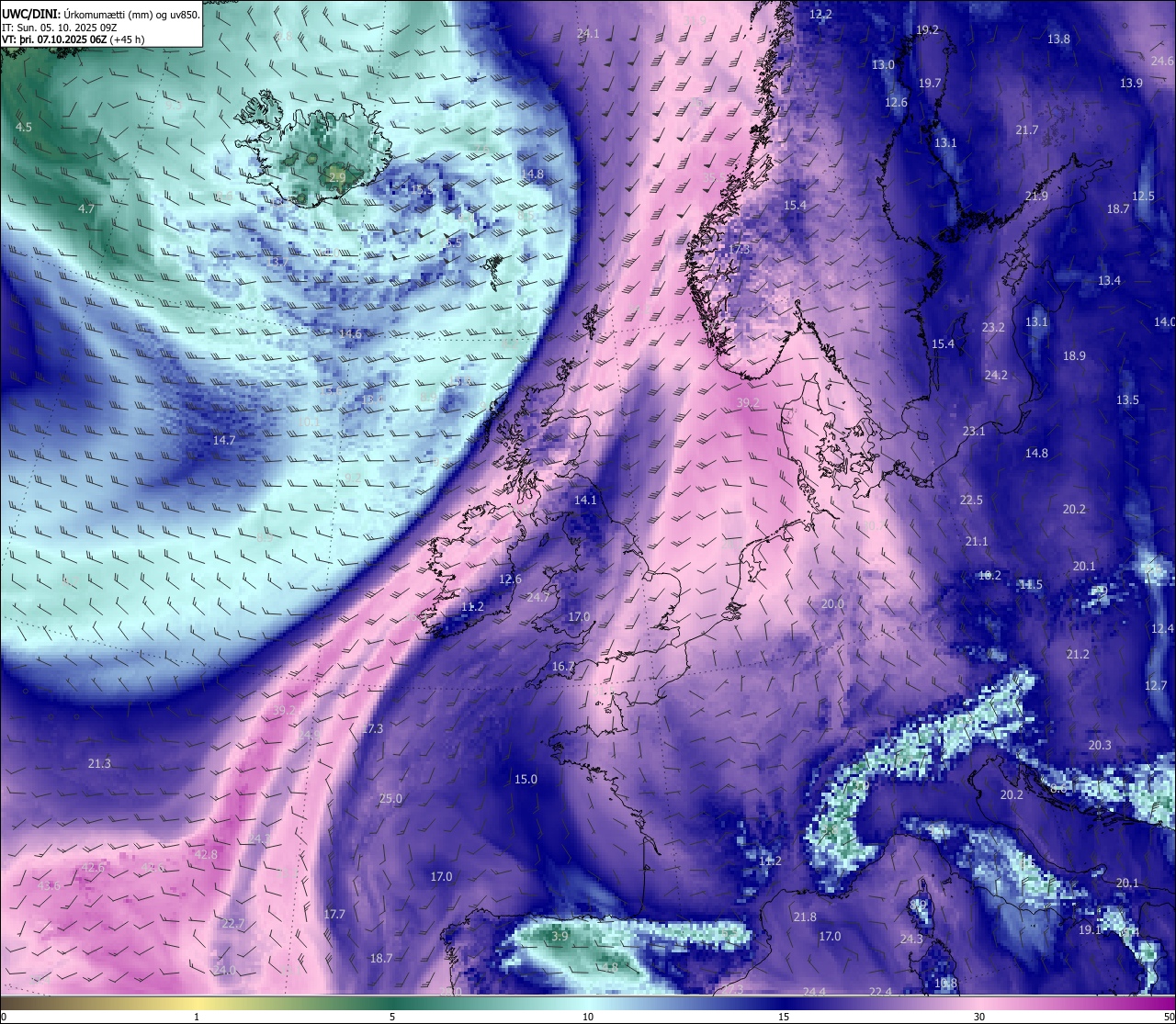Image resolution: width=1176 pixels, height=1024 pixels.
Task: Click the '13.8' value on the map
Action: click(x=1058, y=39)
